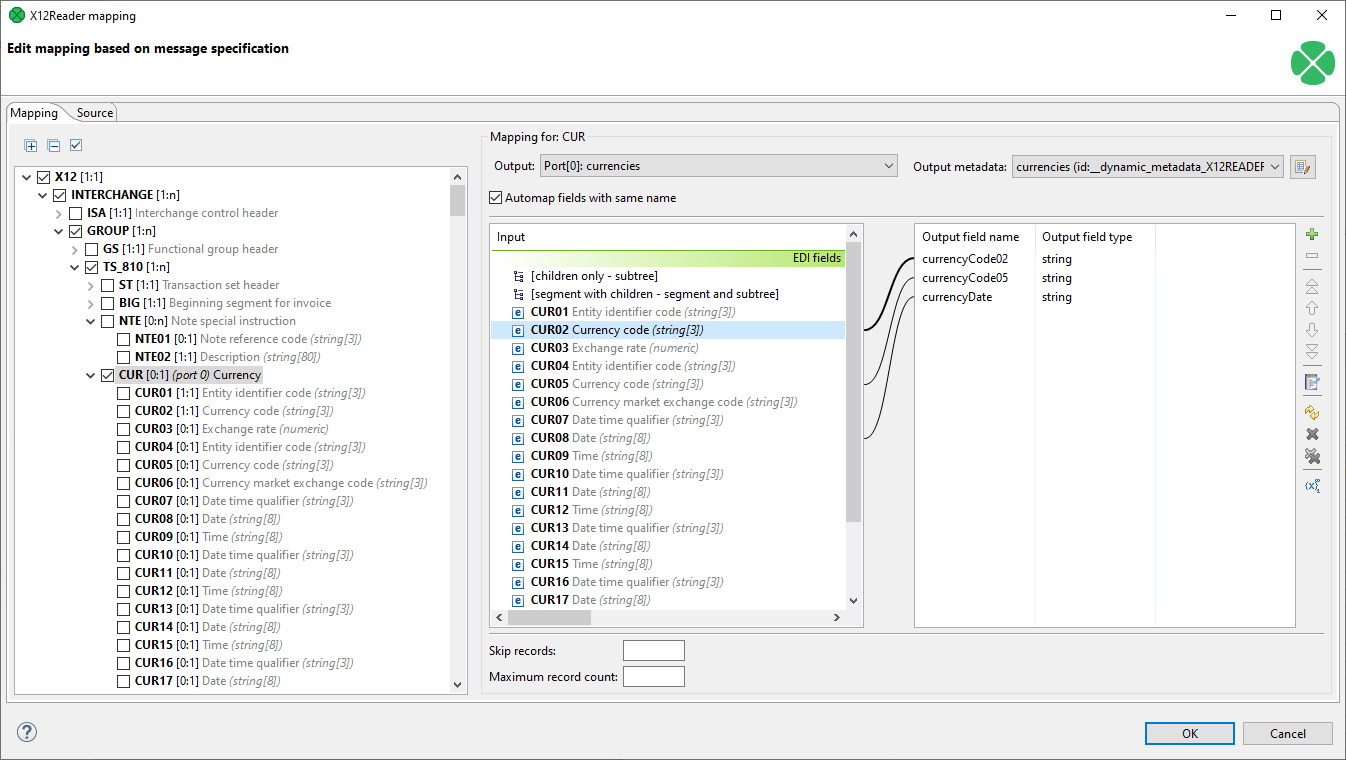The image size is (1346, 760).
Task: Switch to the Source tab
Action: (x=93, y=112)
